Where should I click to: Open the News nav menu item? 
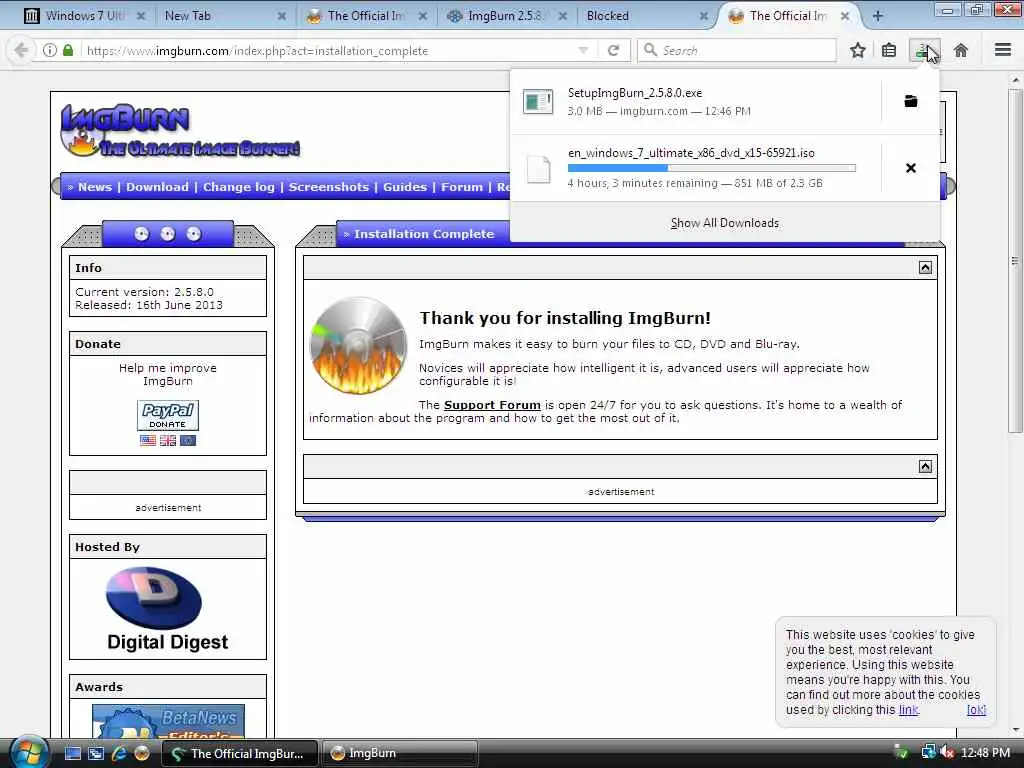[95, 187]
